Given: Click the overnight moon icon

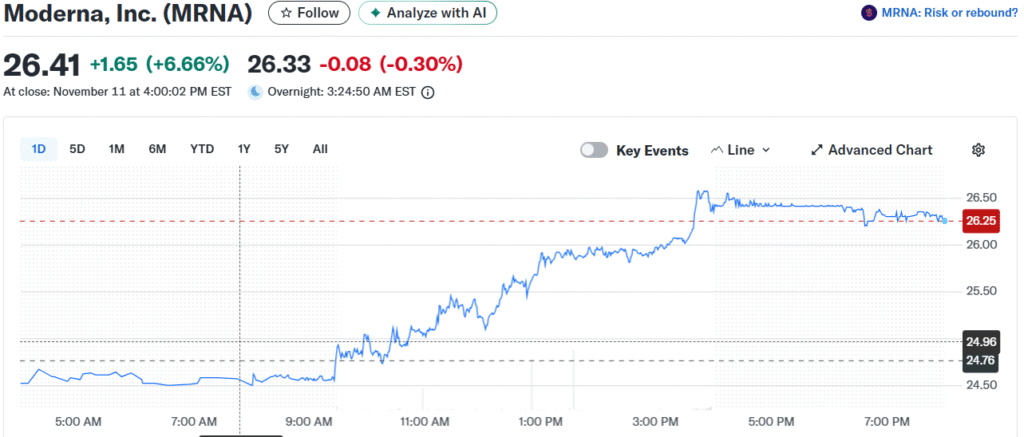Looking at the screenshot, I should (x=255, y=92).
